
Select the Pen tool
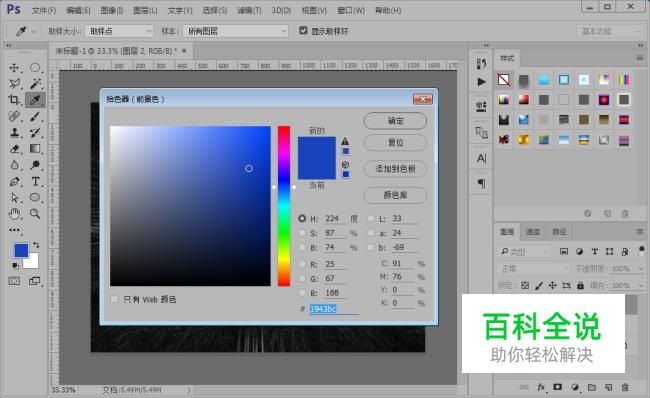[15, 182]
